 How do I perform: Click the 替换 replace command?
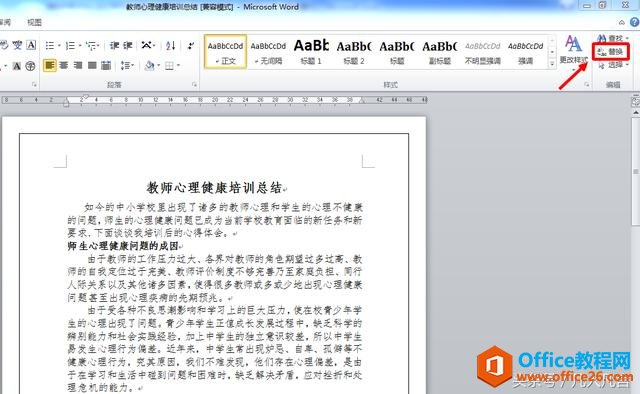tap(611, 51)
